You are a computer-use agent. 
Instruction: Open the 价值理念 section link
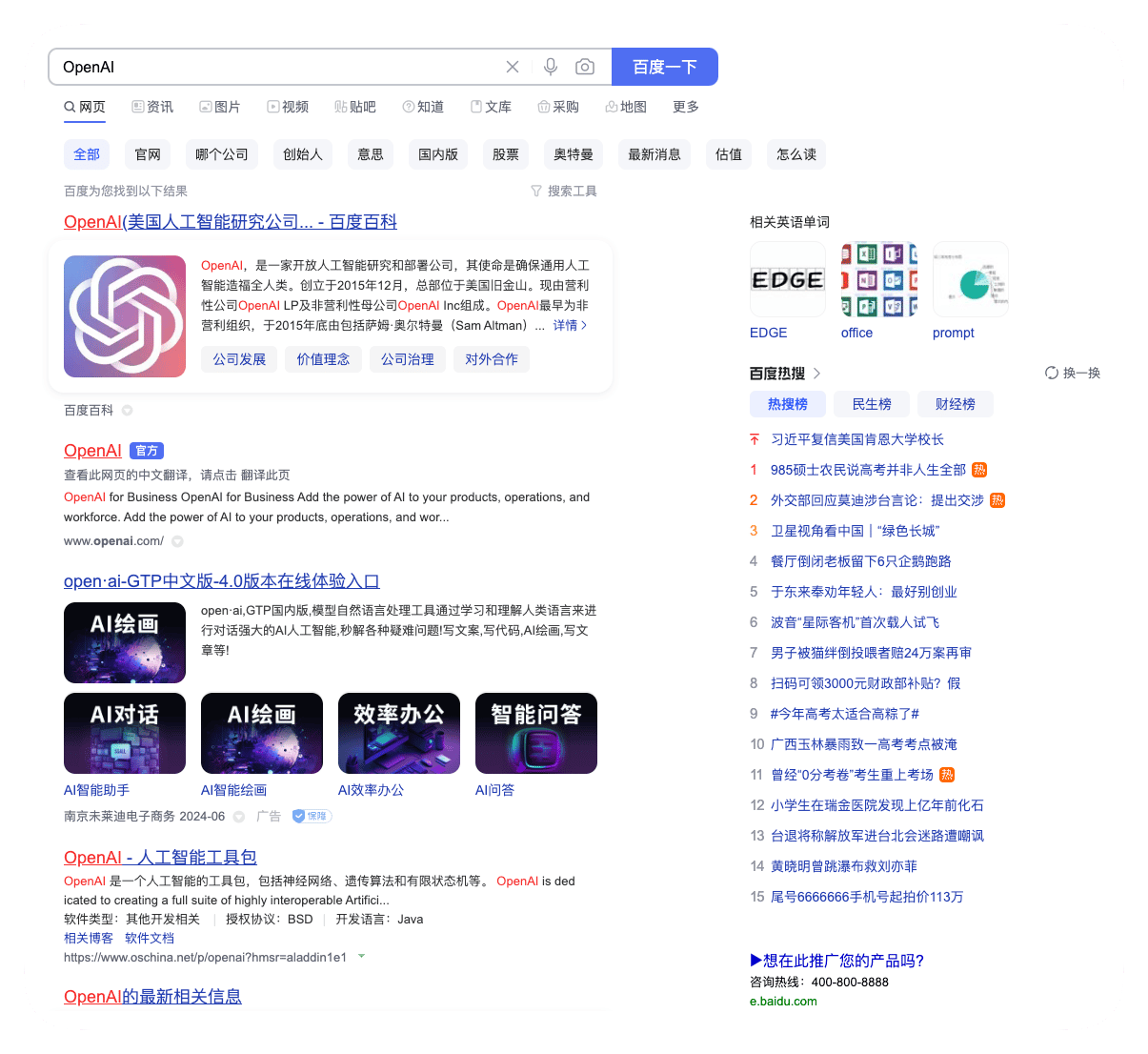tap(323, 359)
